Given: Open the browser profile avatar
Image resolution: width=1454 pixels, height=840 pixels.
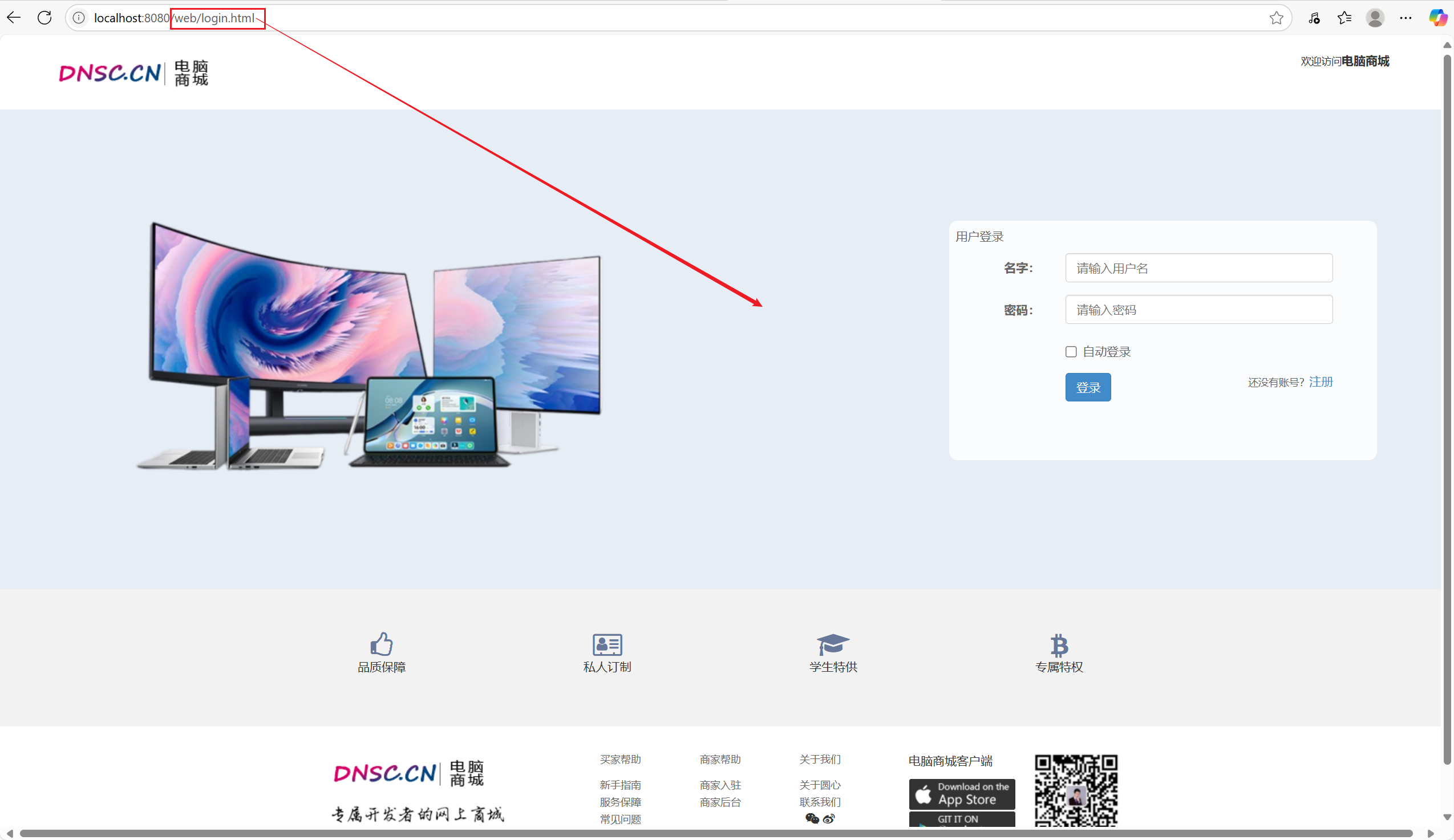Looking at the screenshot, I should tap(1375, 18).
